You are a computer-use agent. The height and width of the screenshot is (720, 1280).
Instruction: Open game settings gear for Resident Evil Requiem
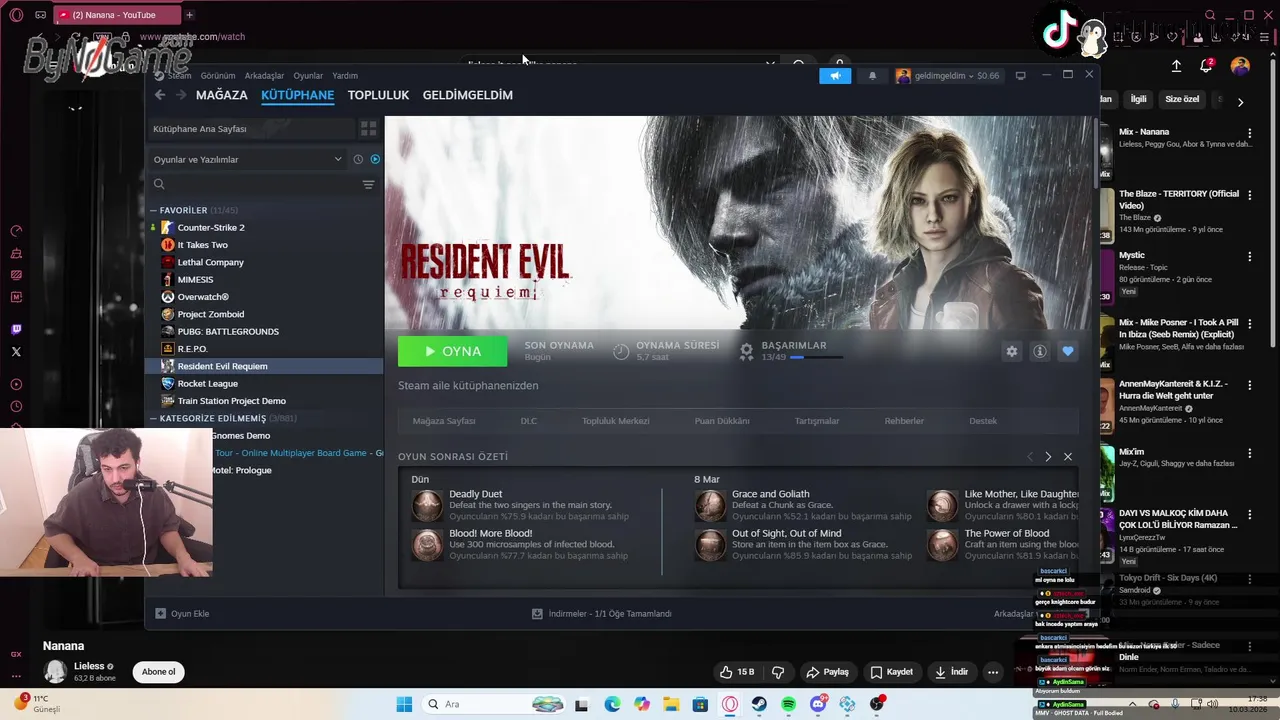tap(1012, 351)
